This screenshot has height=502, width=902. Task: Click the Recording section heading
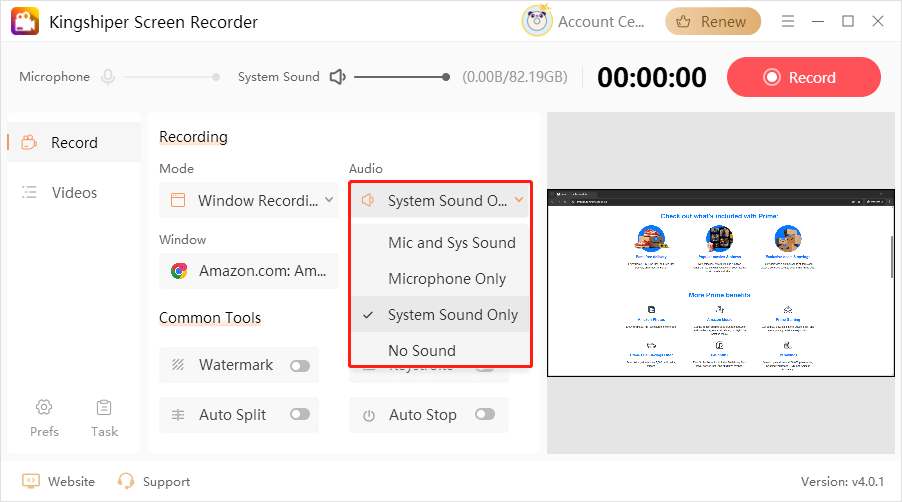(x=193, y=137)
